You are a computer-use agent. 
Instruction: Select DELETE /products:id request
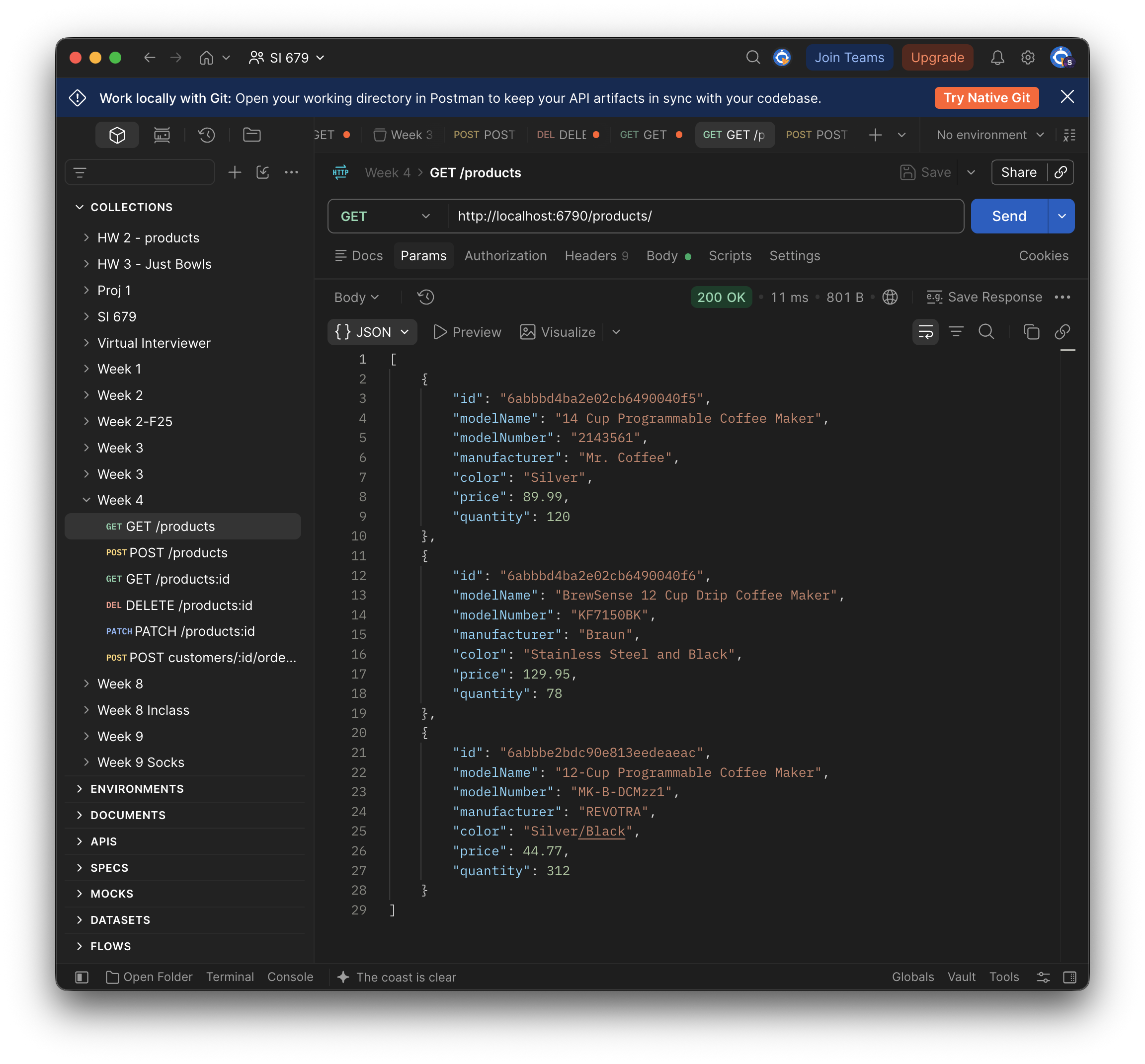point(182,605)
